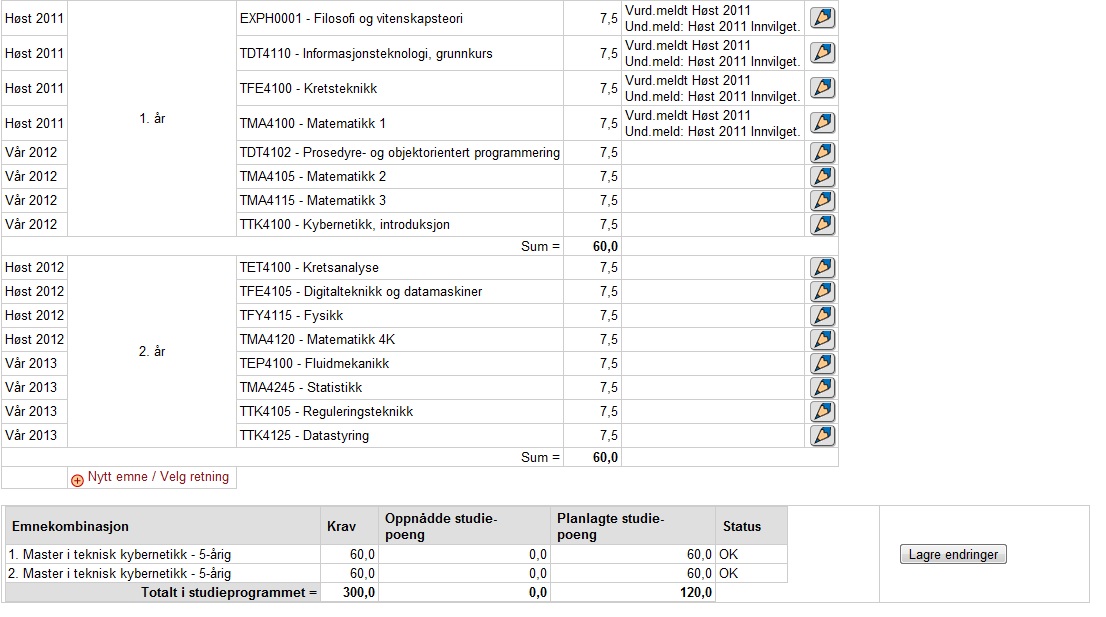
Task: Click the 300,0 total requirement value
Action: [359, 592]
